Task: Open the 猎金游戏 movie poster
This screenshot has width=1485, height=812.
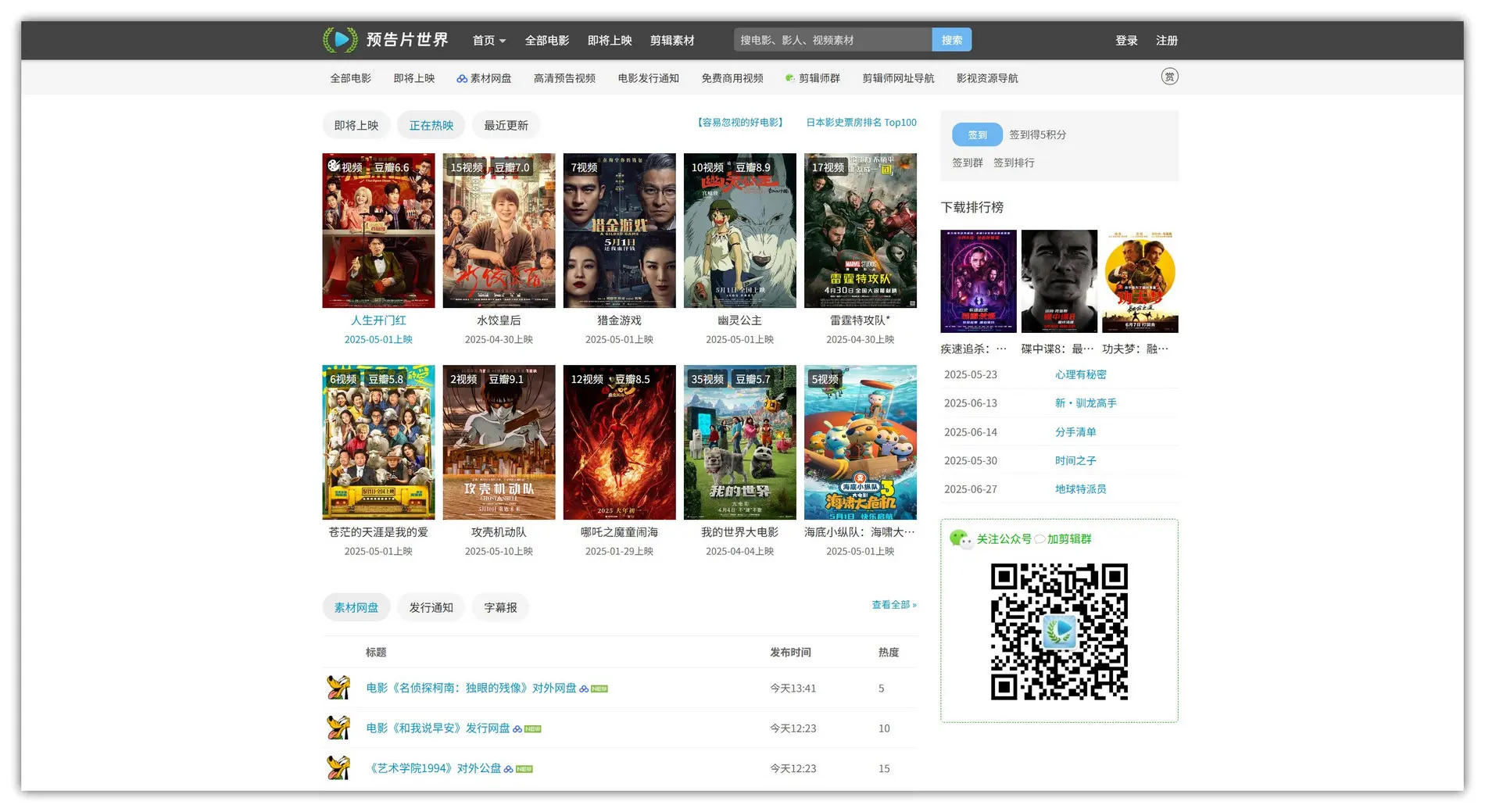Action: click(619, 231)
